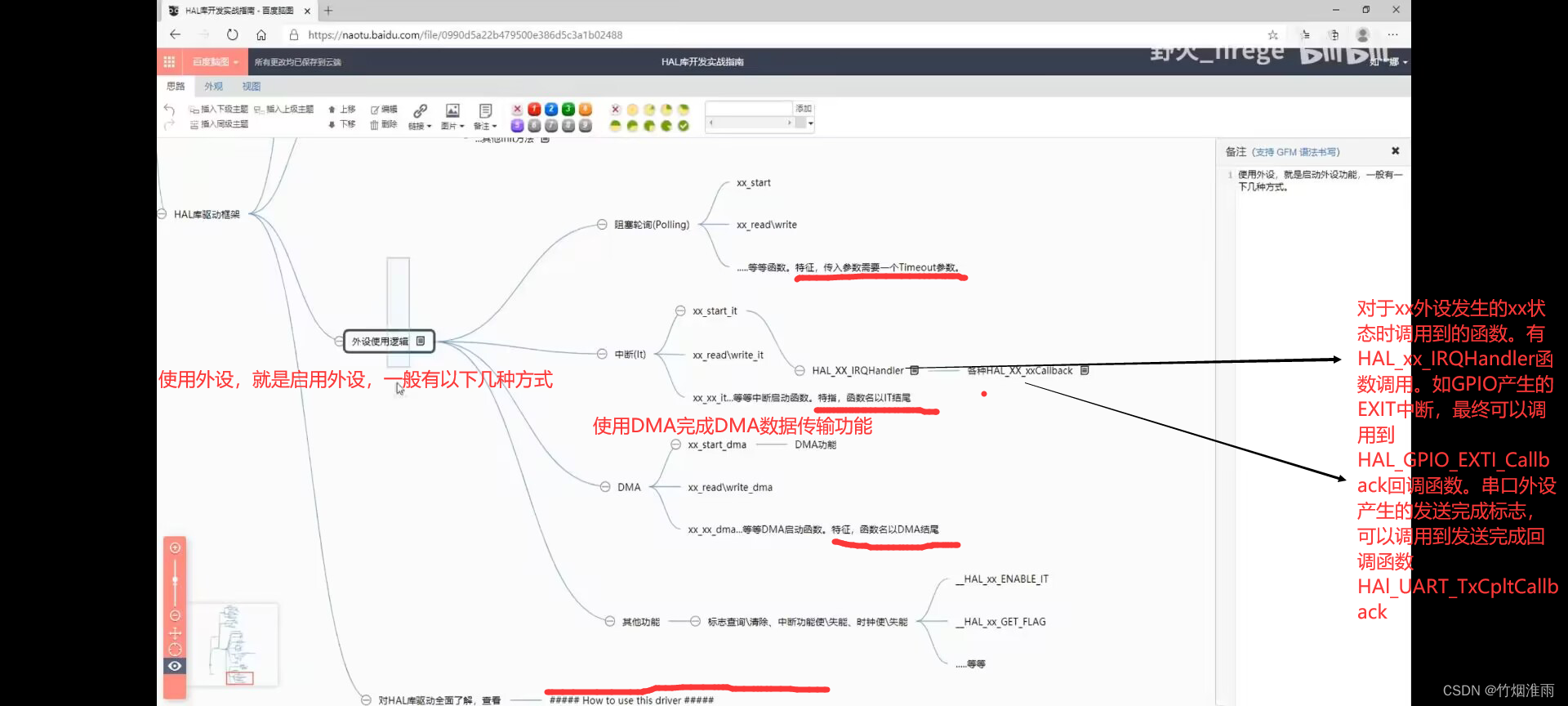The image size is (1568, 706).
Task: Move node down with 下移
Action: [x=342, y=124]
